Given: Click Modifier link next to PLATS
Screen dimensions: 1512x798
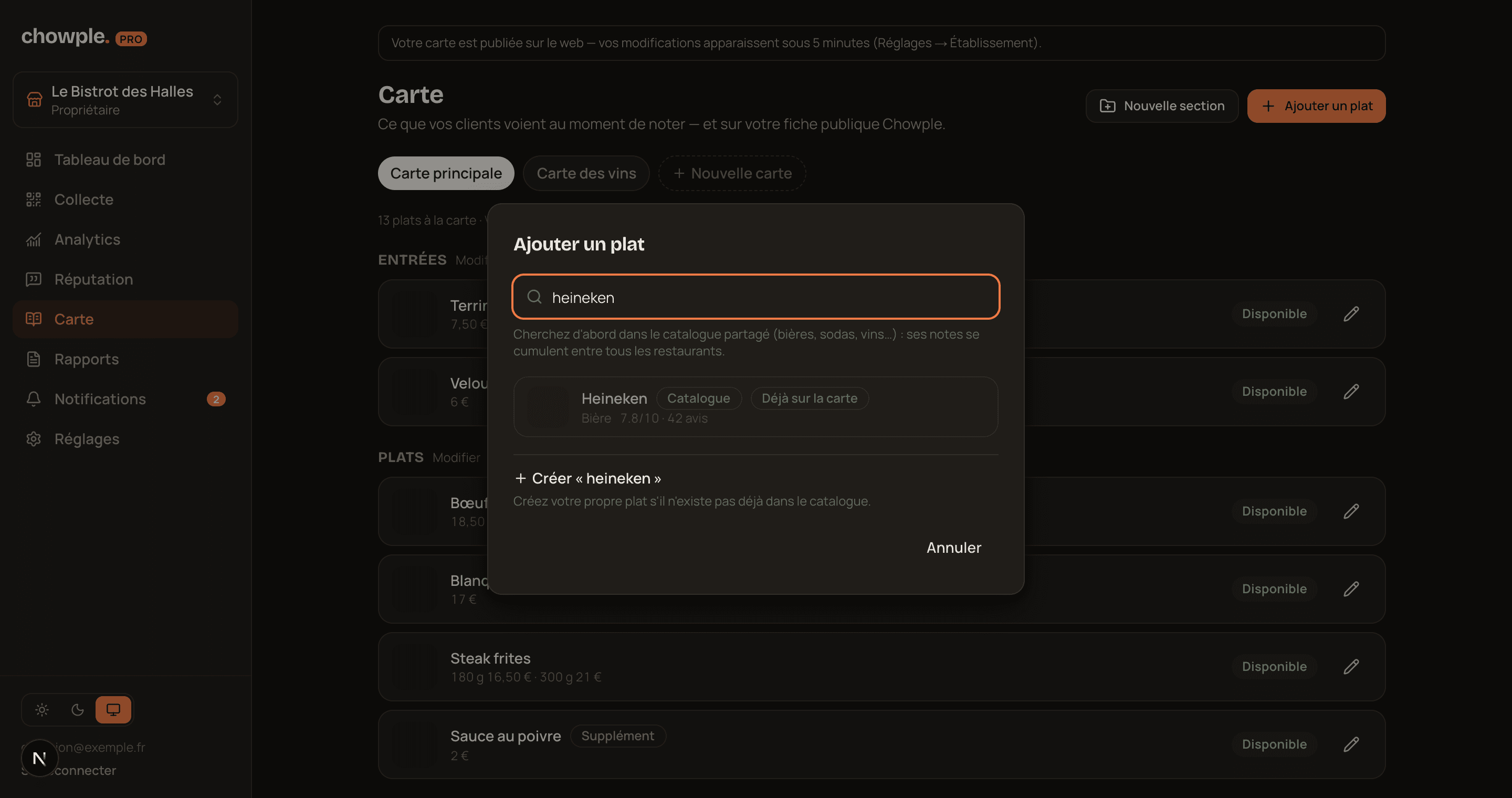Looking at the screenshot, I should pyautogui.click(x=456, y=458).
